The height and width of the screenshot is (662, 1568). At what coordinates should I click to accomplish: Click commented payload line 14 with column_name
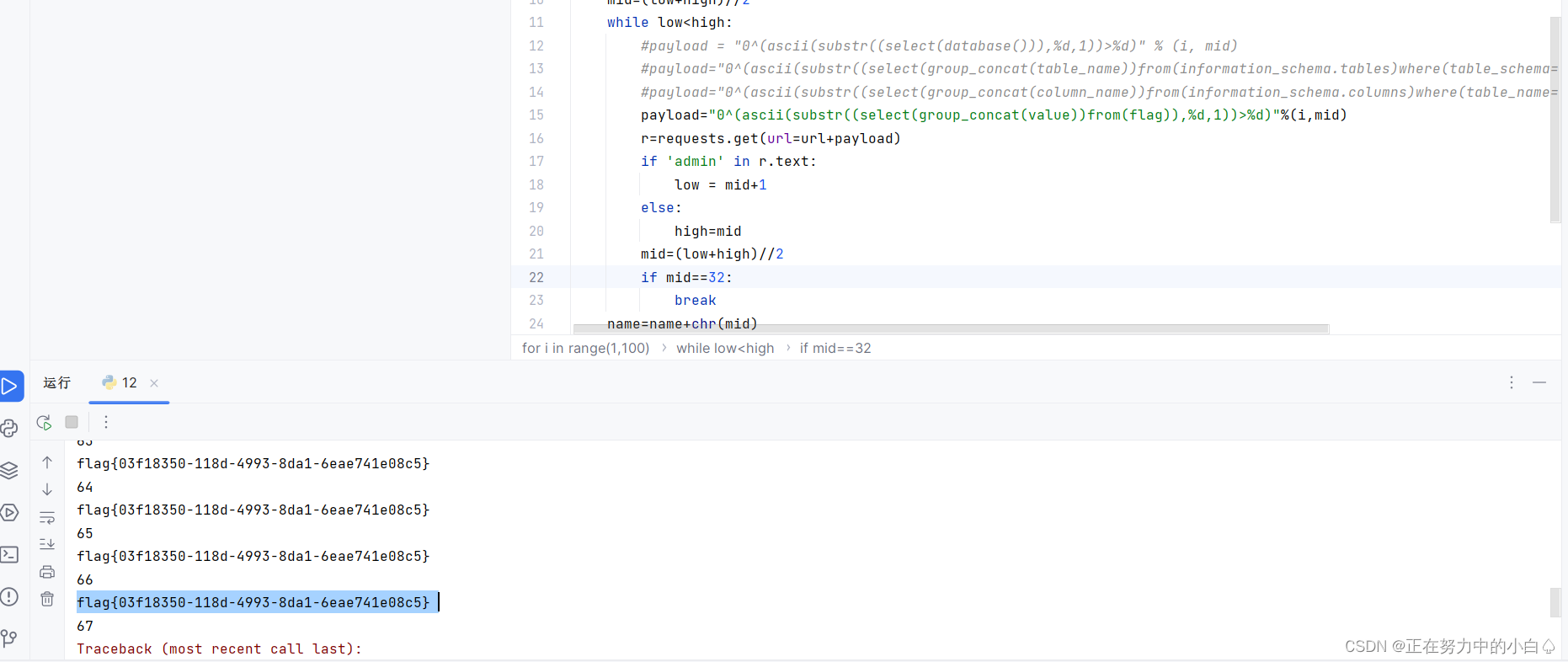(1099, 92)
